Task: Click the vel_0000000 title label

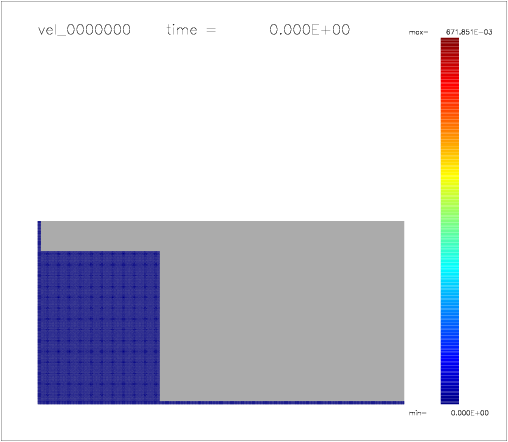Action: [x=84, y=30]
